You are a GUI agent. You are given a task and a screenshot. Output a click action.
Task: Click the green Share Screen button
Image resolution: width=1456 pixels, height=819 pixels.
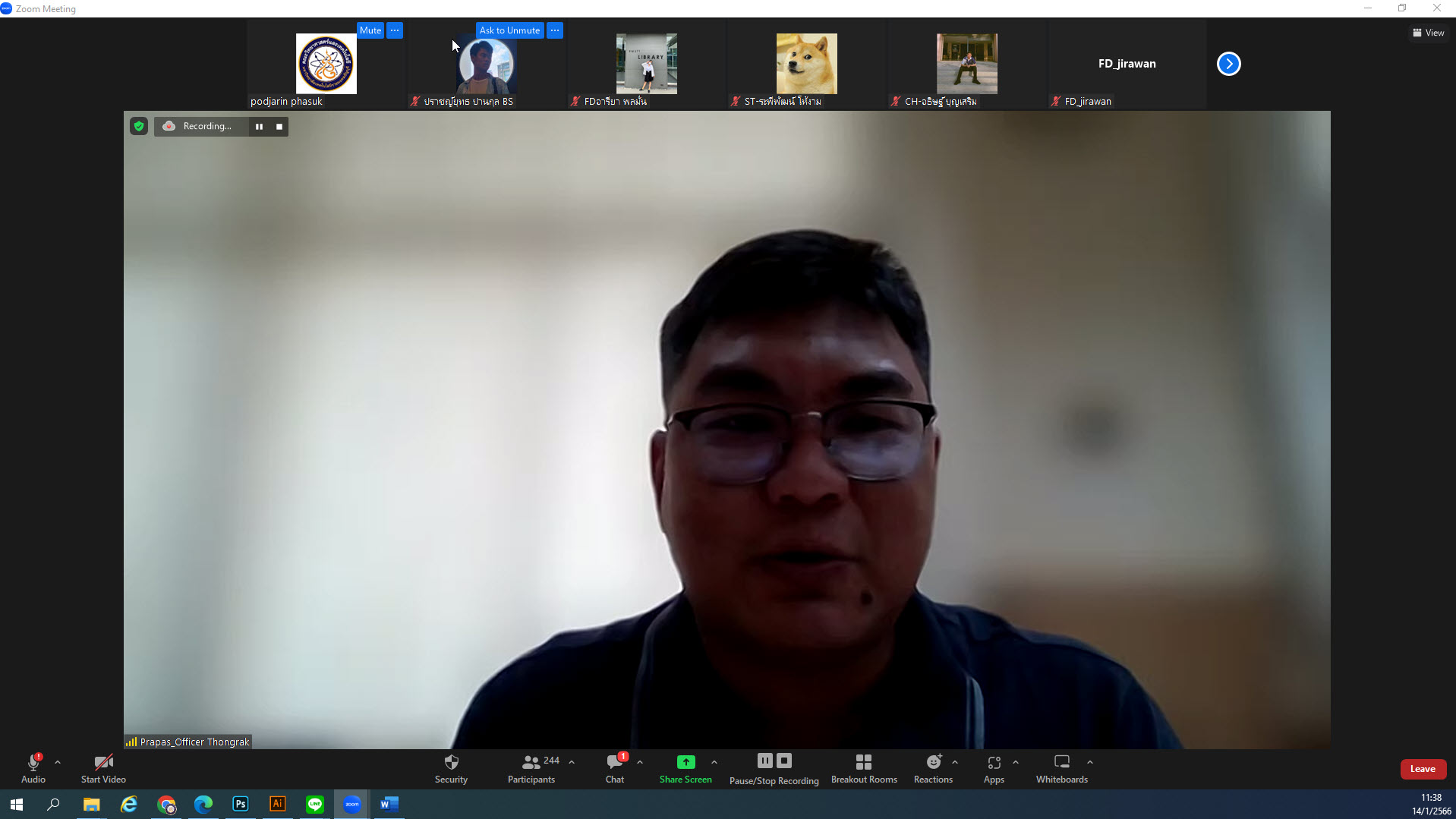[x=685, y=768]
